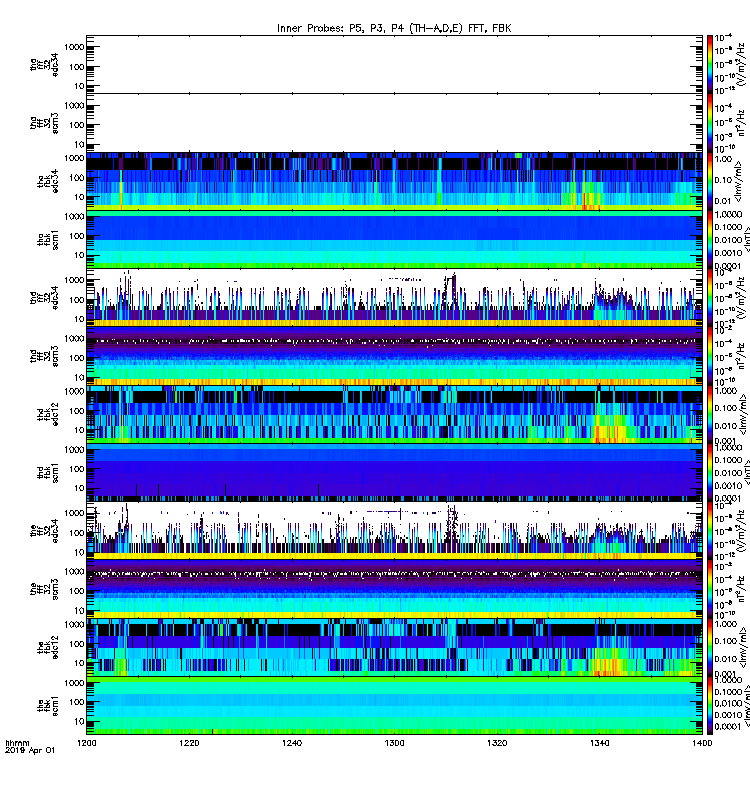This screenshot has width=750, height=800.
Task: Click the "hhmm" axis unit label
Action: coord(17,743)
